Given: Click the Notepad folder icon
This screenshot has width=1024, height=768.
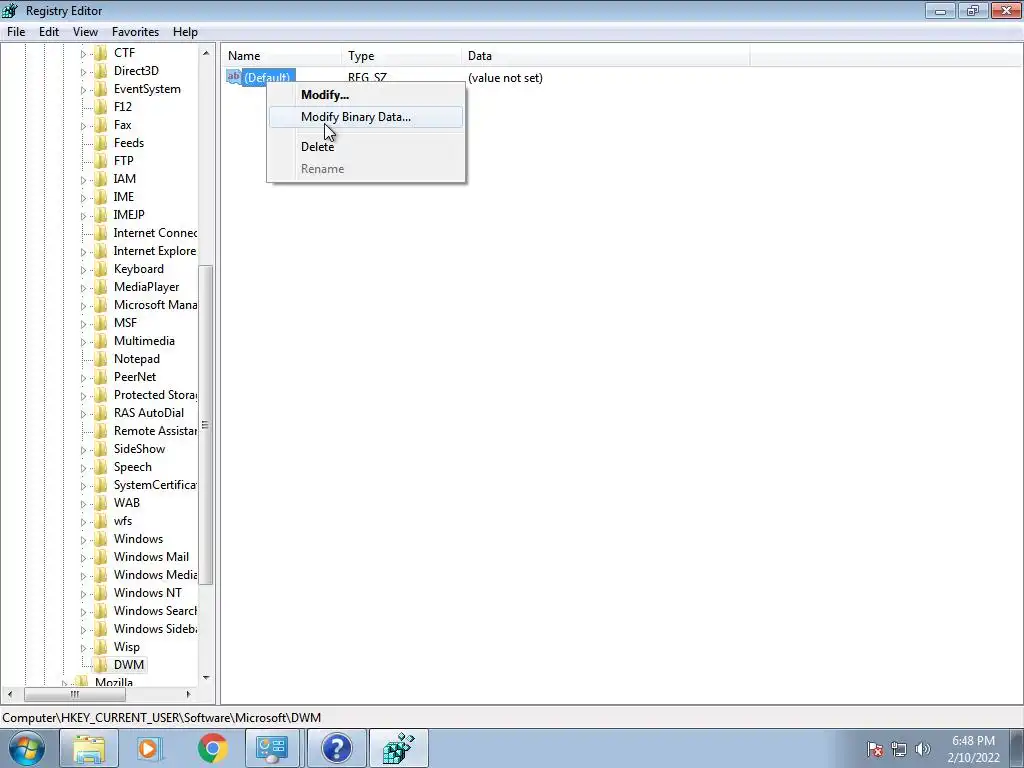Looking at the screenshot, I should pos(101,359).
